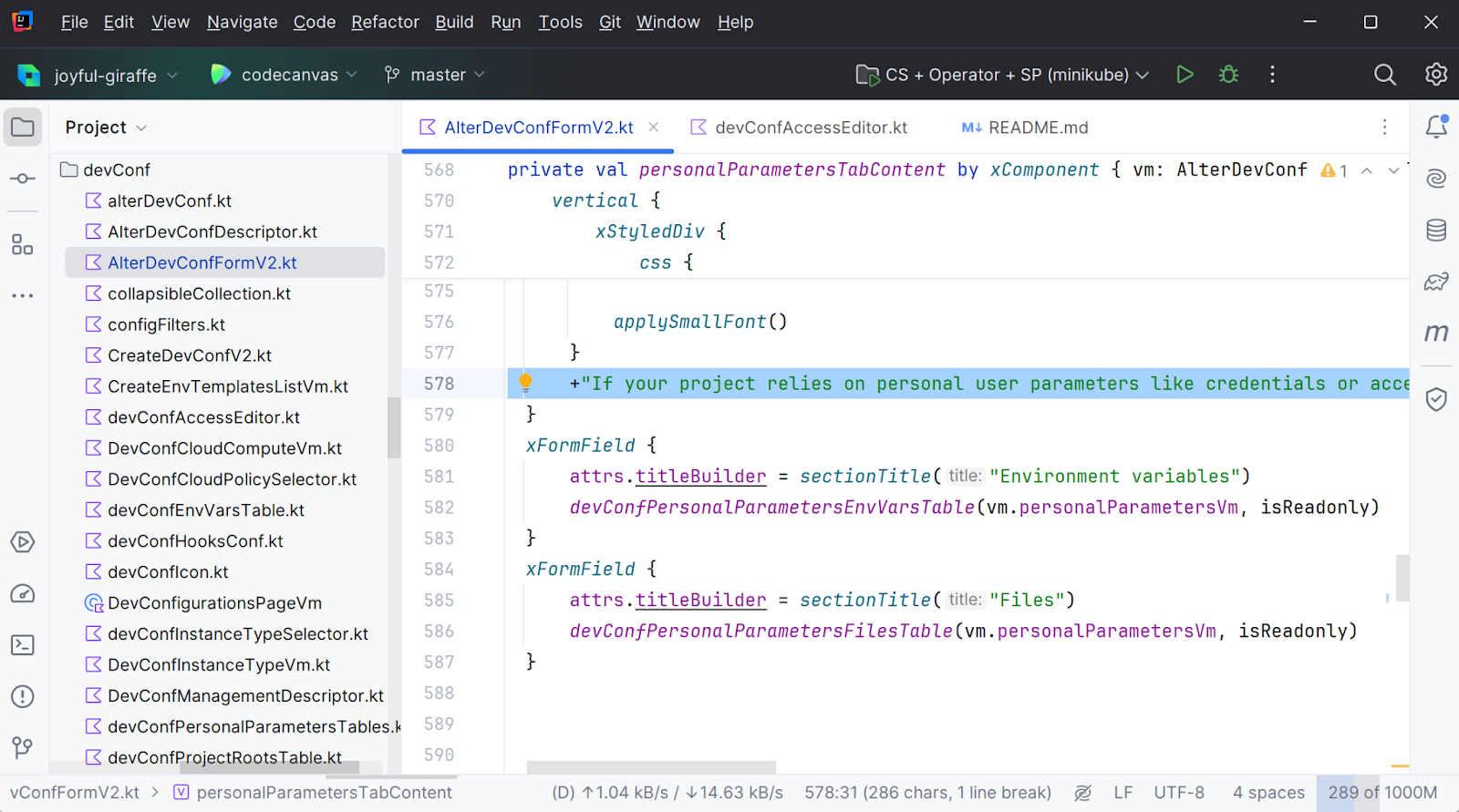Image resolution: width=1459 pixels, height=812 pixels.
Task: Select alterDevConf.kt in project tree
Action: click(x=158, y=200)
